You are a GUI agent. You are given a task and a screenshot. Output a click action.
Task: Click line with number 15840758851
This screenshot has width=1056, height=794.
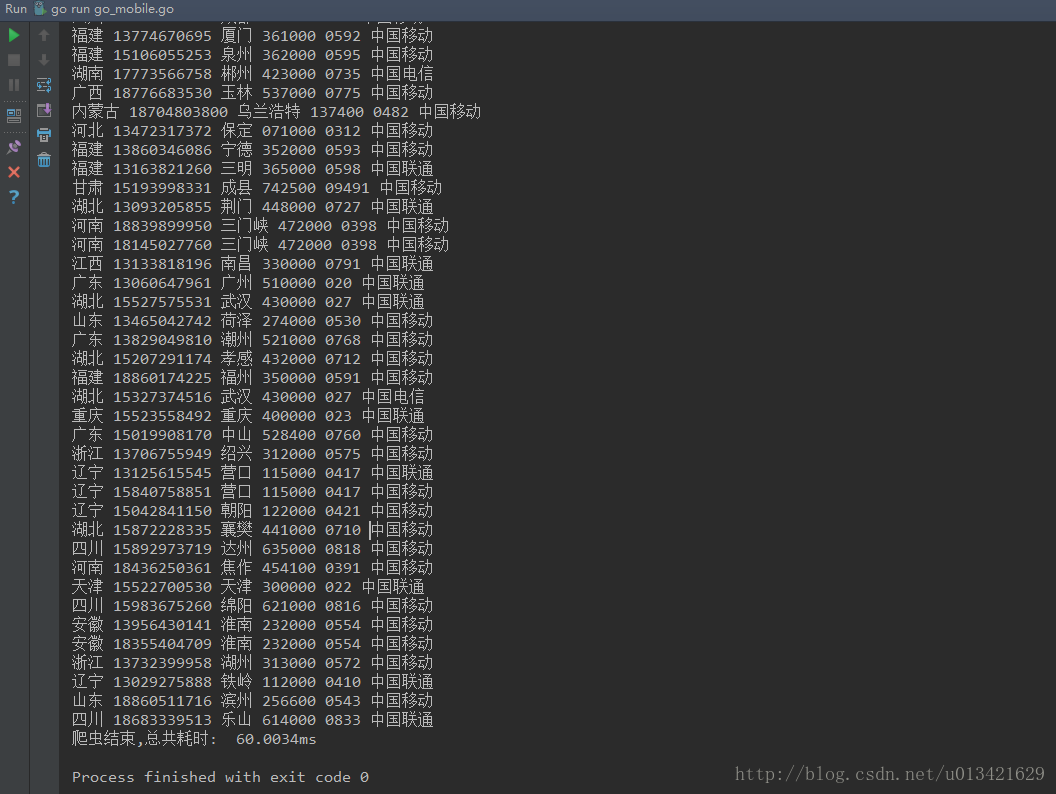coord(252,492)
